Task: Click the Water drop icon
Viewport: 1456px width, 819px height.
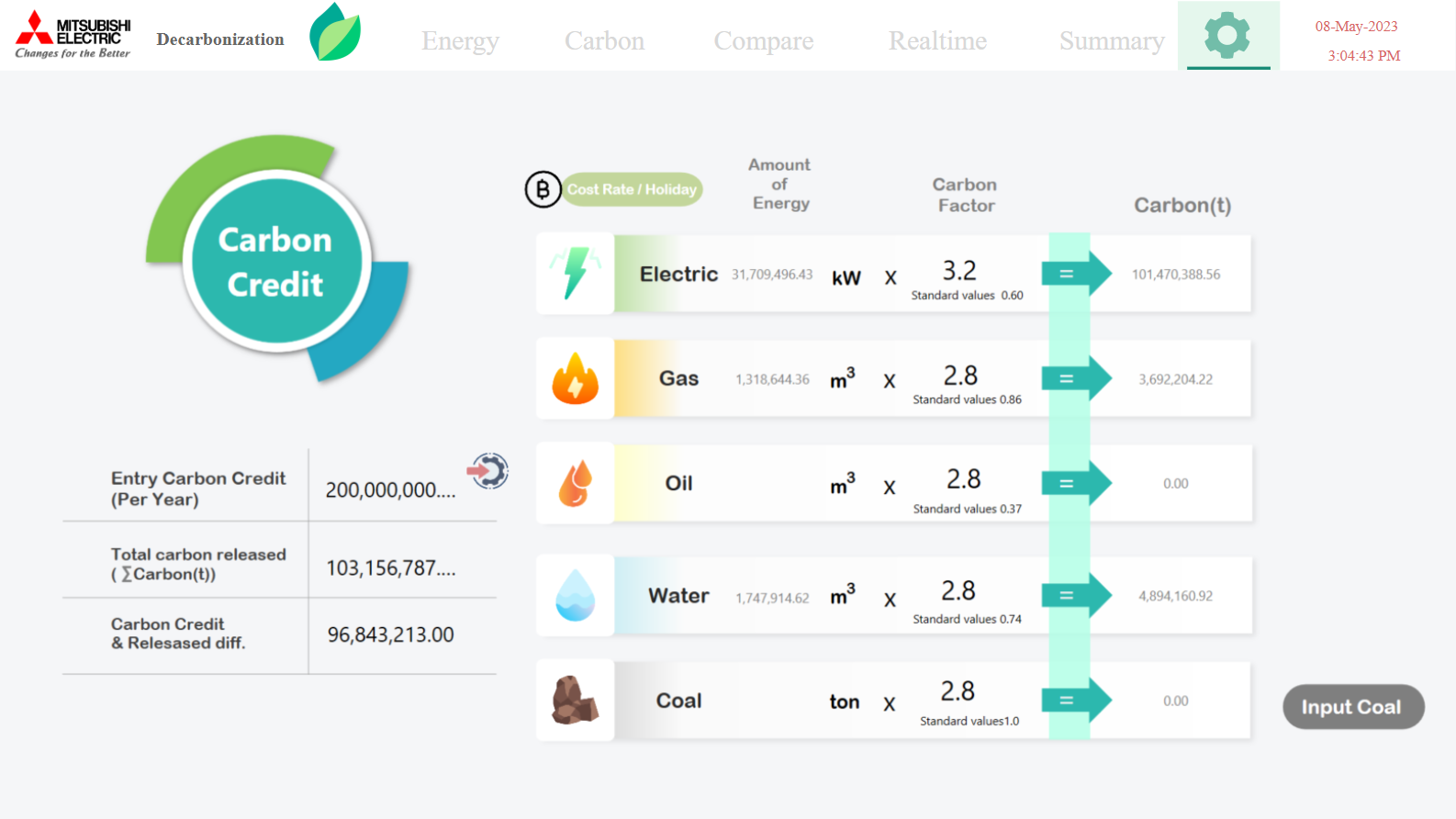Action: tap(576, 595)
